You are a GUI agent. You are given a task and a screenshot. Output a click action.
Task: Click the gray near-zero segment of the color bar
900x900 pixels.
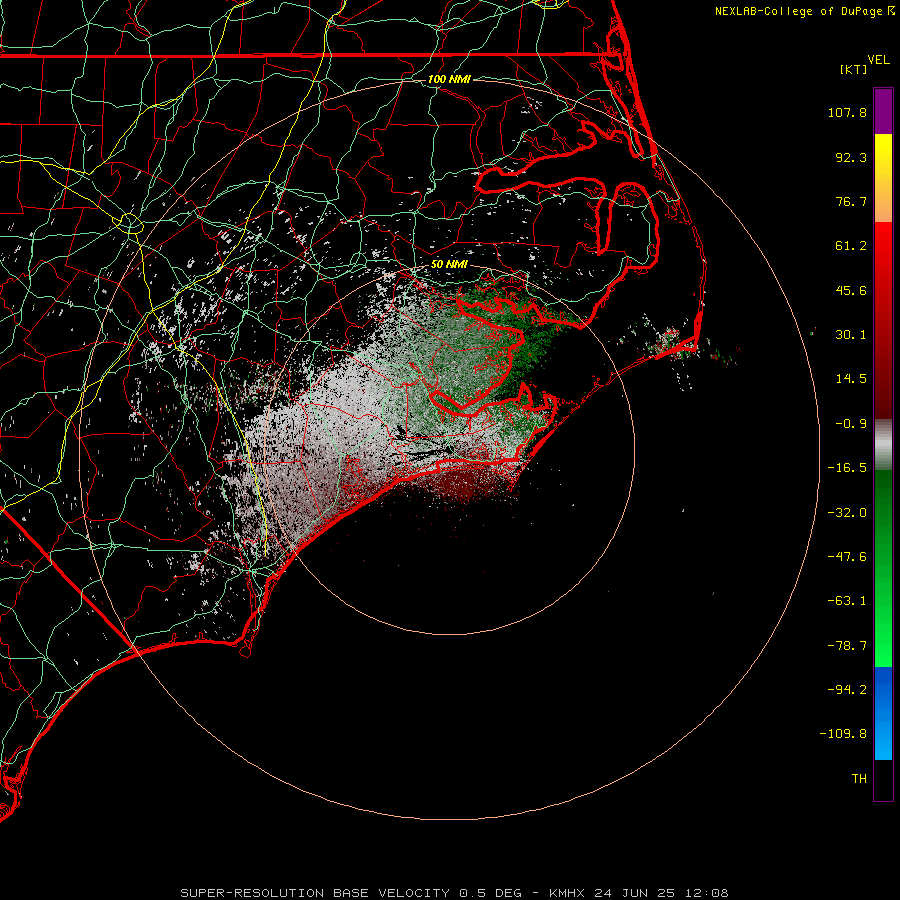(x=883, y=445)
